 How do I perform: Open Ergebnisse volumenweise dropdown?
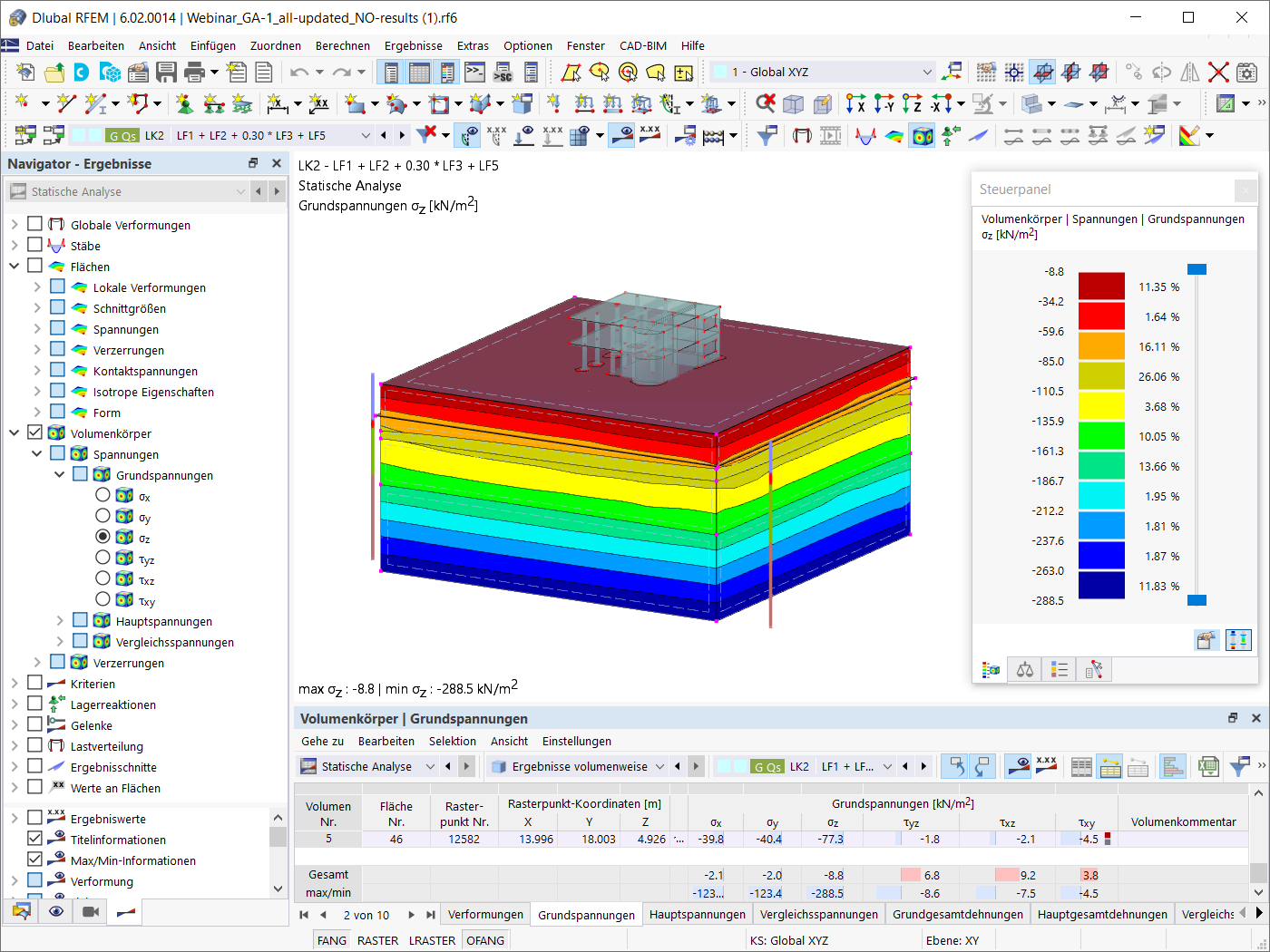coord(578,766)
